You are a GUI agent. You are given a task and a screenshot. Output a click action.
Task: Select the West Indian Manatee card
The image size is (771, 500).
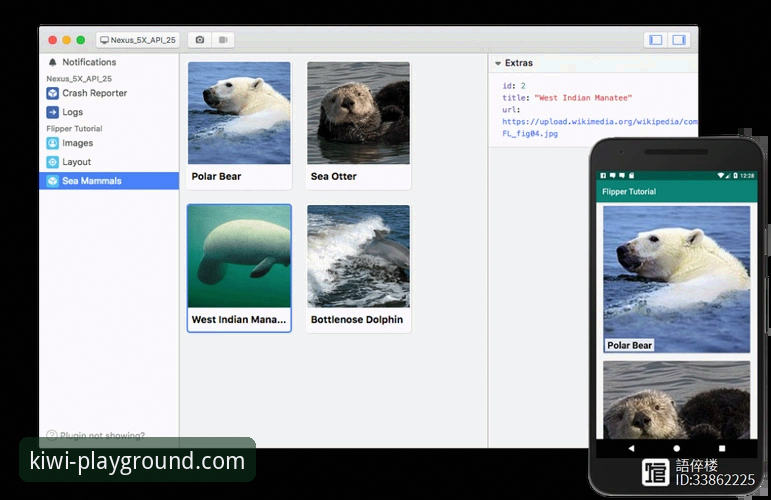click(x=239, y=268)
